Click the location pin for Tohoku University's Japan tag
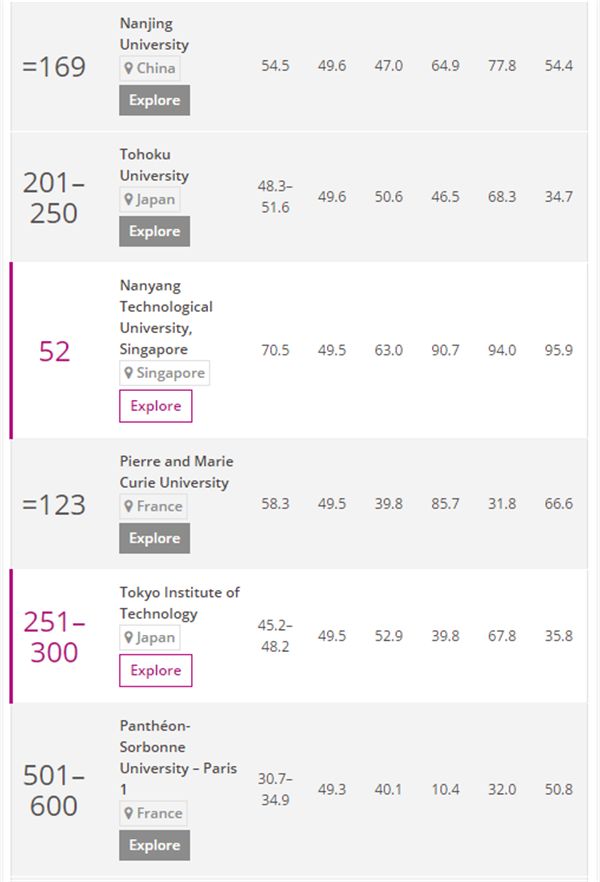600x882 pixels. (x=129, y=199)
